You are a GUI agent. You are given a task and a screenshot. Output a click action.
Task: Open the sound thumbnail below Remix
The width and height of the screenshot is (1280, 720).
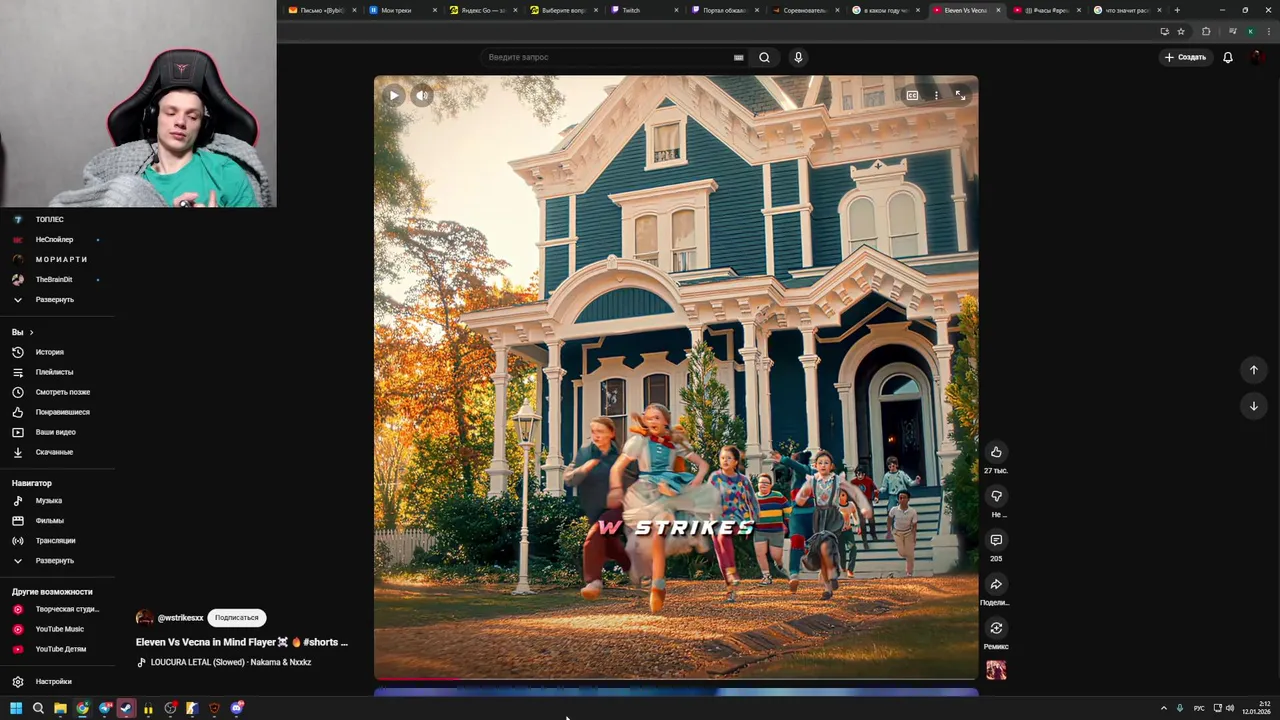(x=996, y=670)
